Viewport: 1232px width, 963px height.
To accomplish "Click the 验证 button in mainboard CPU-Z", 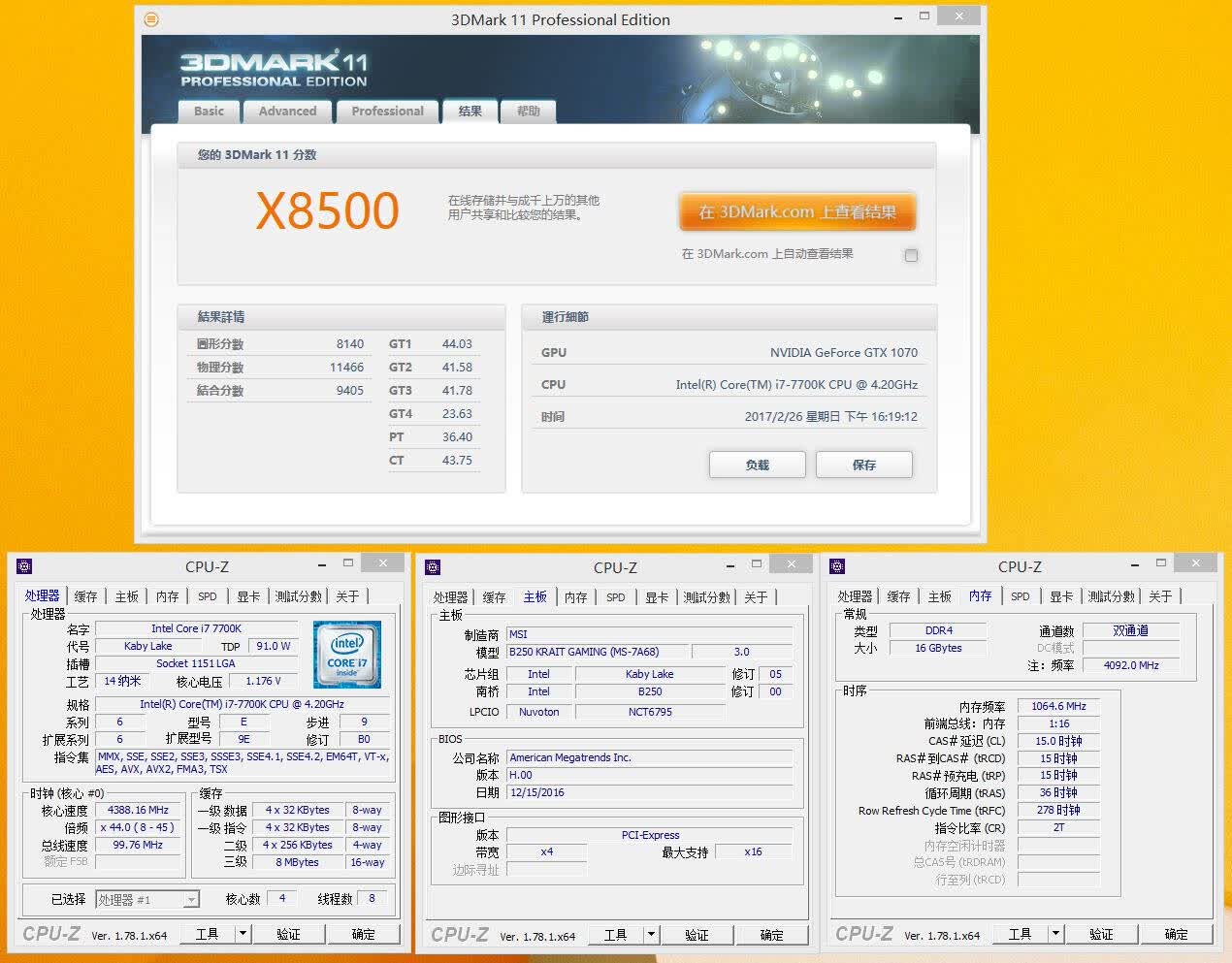I will point(697,935).
